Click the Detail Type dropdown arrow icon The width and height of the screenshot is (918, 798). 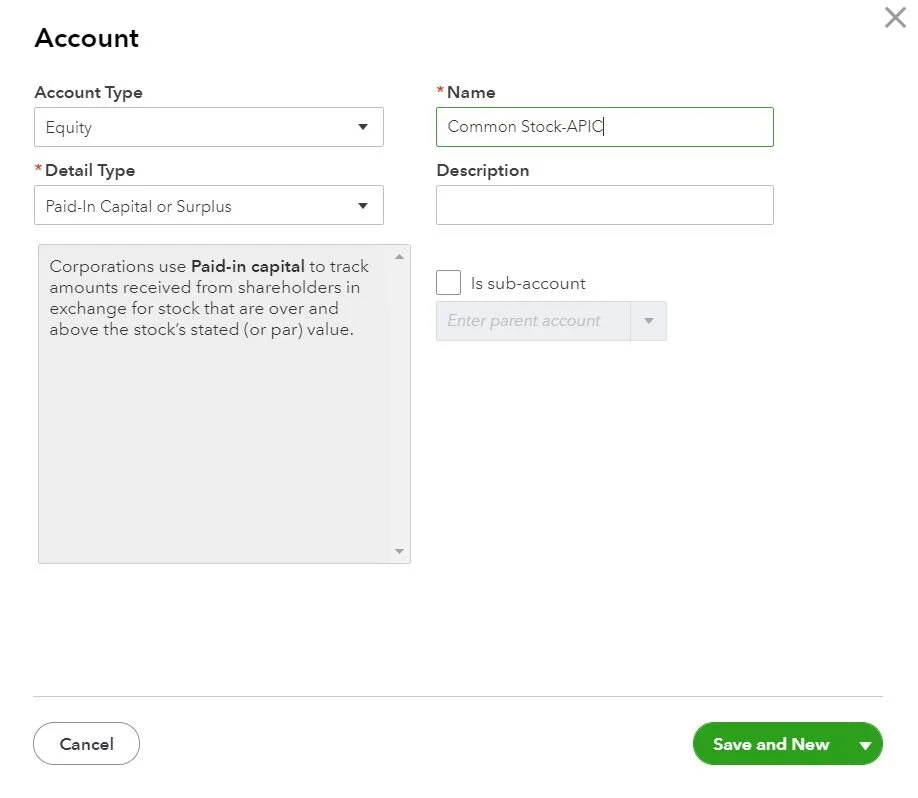click(362, 207)
